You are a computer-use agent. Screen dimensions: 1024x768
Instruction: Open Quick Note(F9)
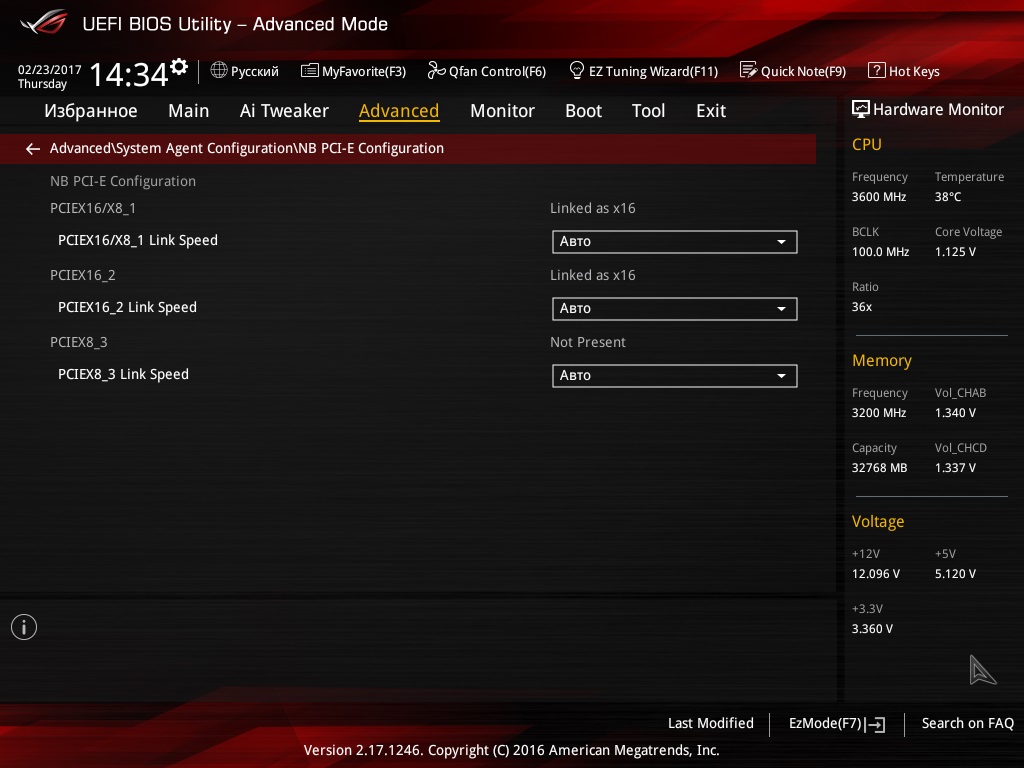pyautogui.click(x=793, y=71)
